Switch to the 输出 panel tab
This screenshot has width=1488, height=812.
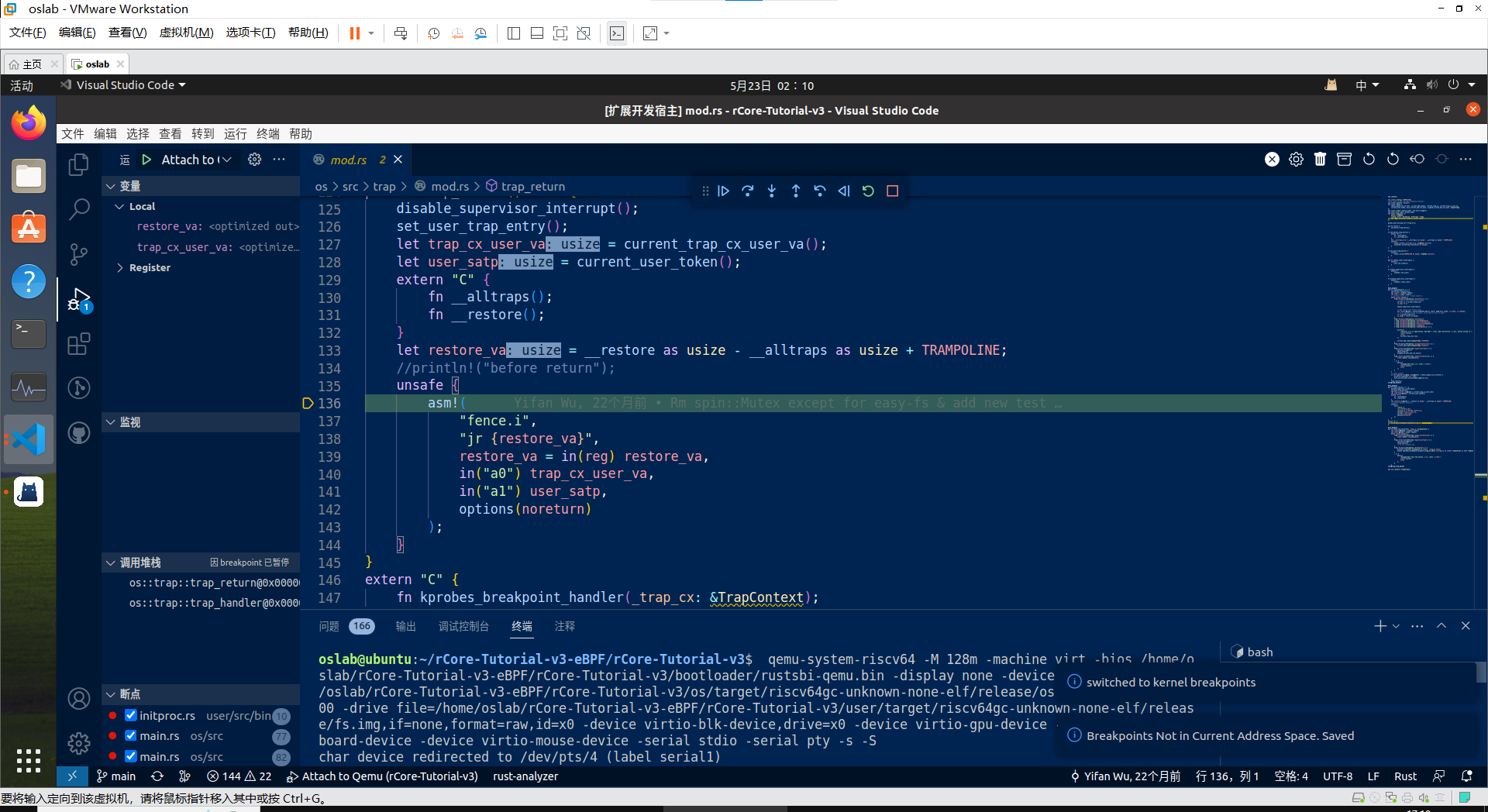[x=405, y=626]
